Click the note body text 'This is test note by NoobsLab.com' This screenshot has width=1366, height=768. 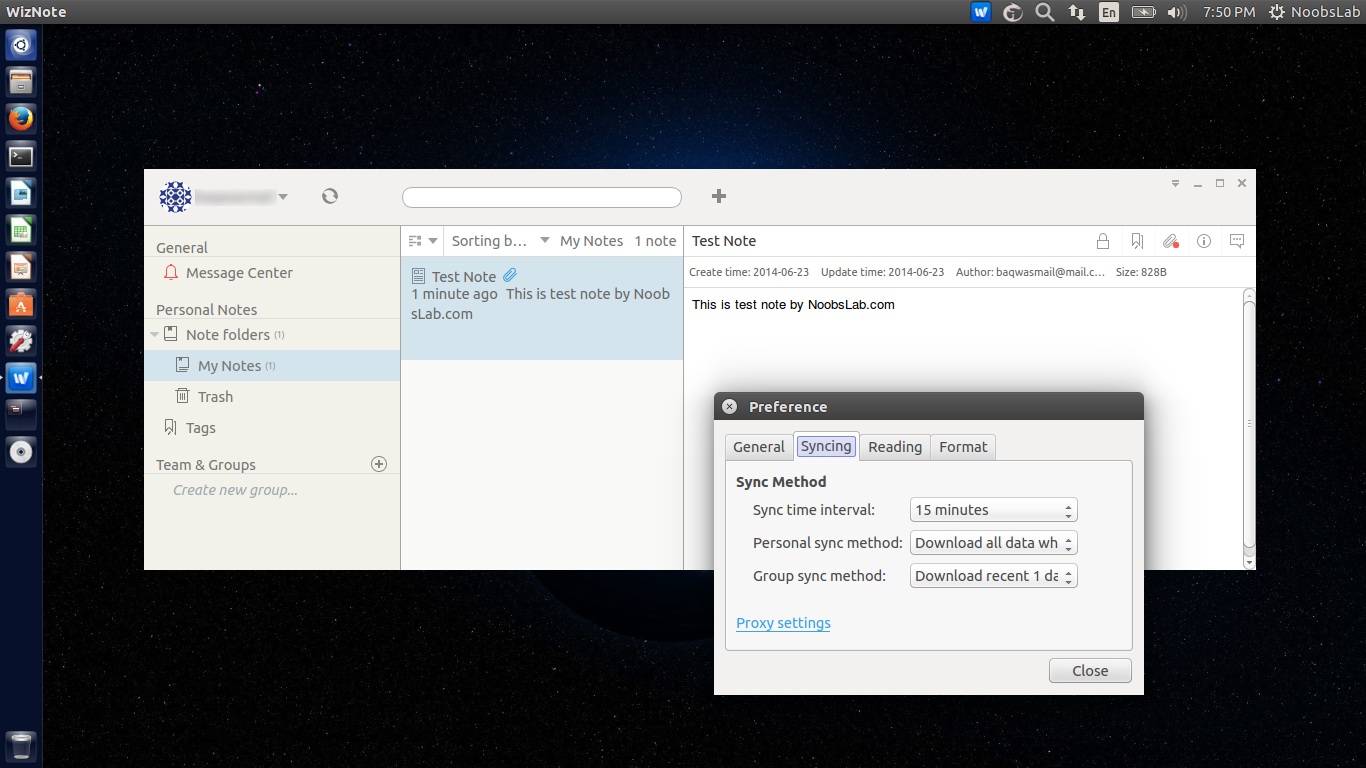pos(793,304)
